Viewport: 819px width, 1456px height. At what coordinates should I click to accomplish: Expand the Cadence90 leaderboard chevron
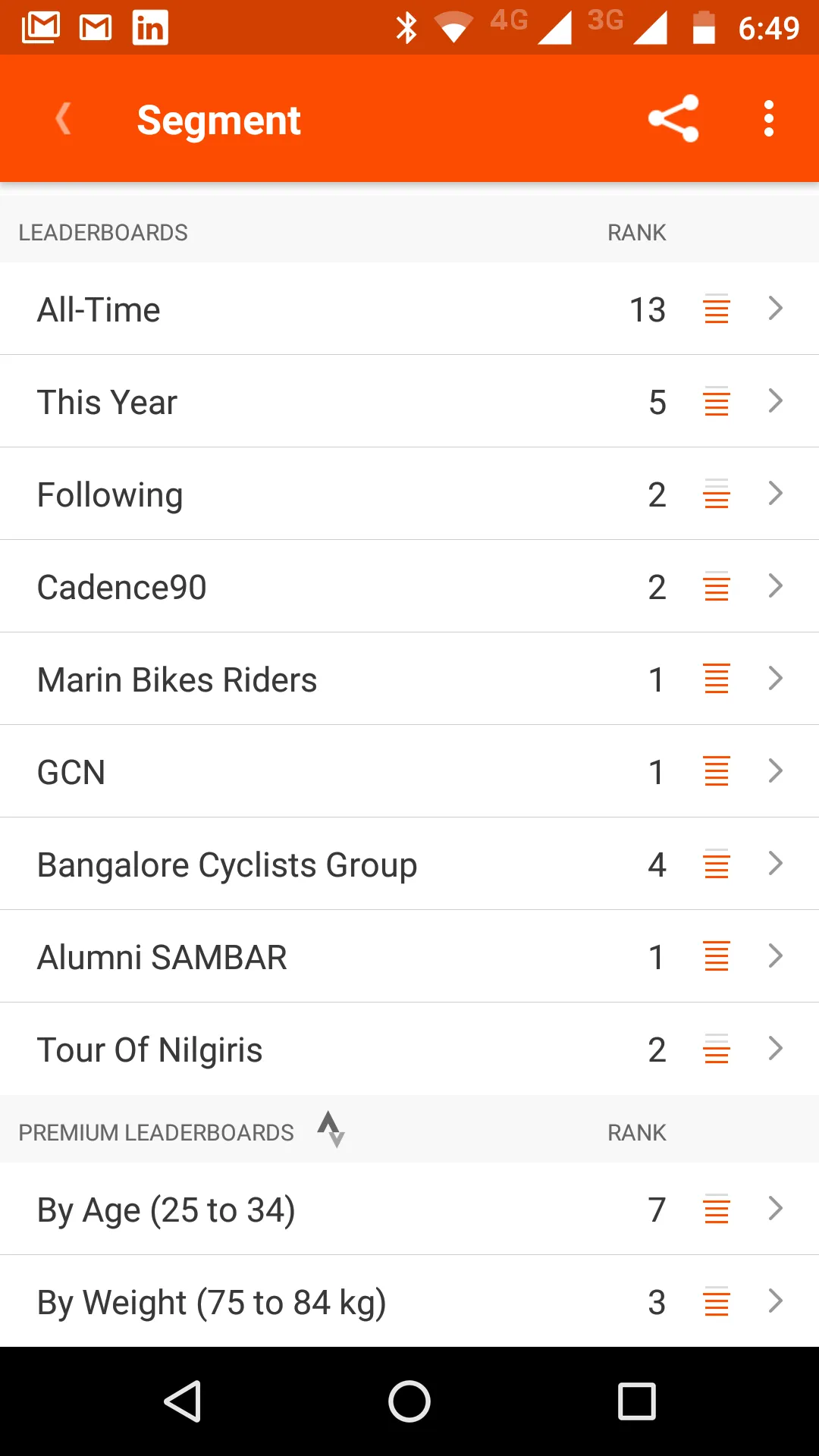click(x=775, y=586)
